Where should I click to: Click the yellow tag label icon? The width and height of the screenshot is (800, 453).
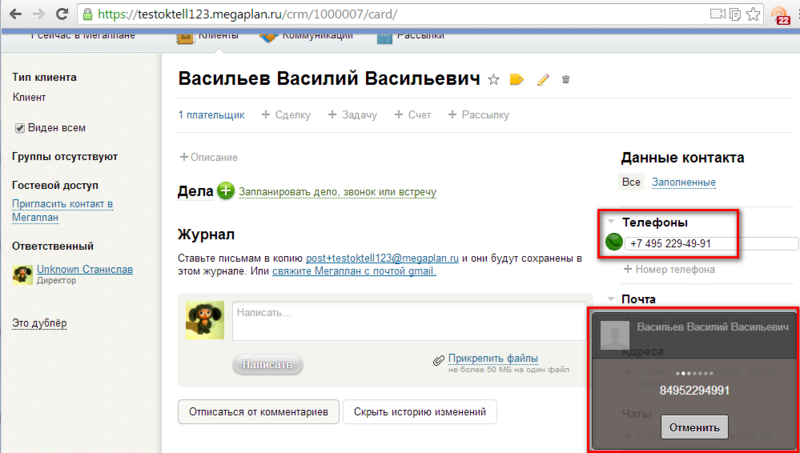(517, 80)
